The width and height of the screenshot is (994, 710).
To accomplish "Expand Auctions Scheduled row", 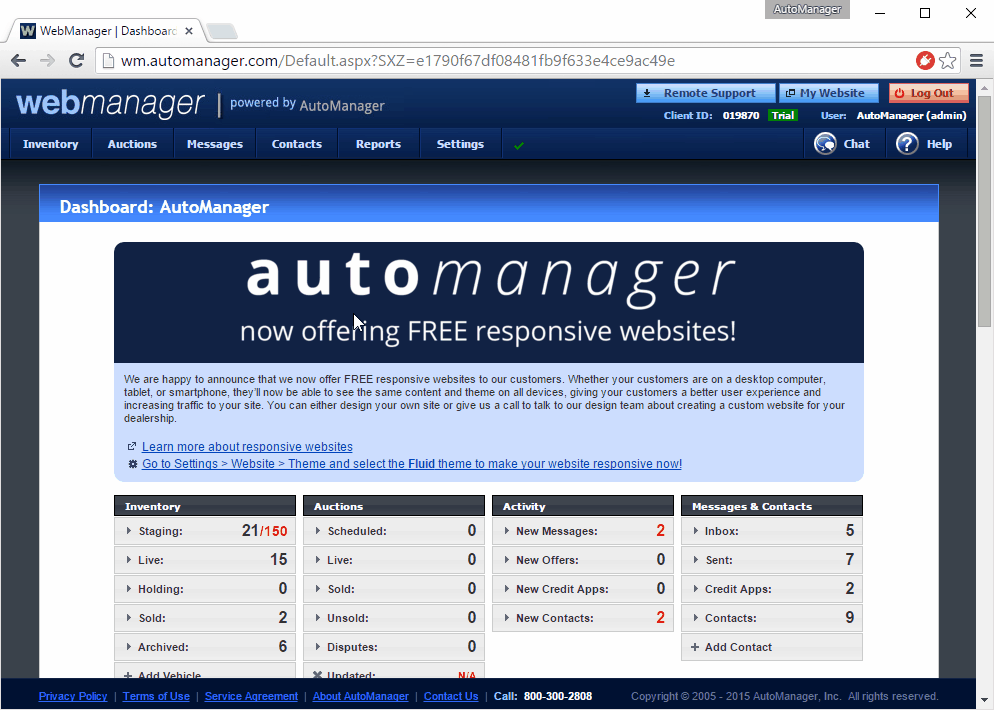I will point(394,531).
